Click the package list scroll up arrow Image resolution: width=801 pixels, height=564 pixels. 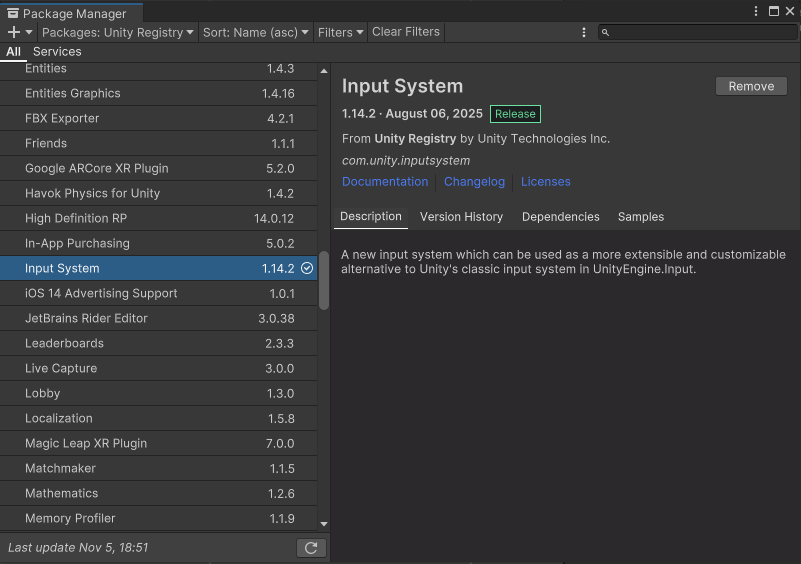(x=324, y=71)
